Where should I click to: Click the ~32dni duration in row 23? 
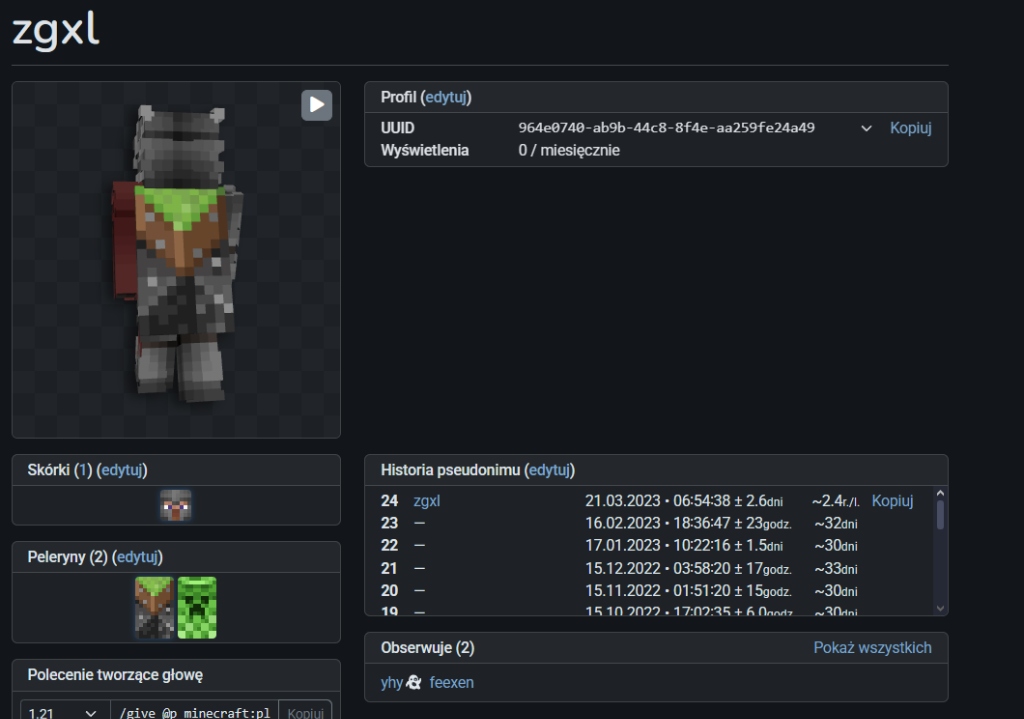click(x=836, y=523)
